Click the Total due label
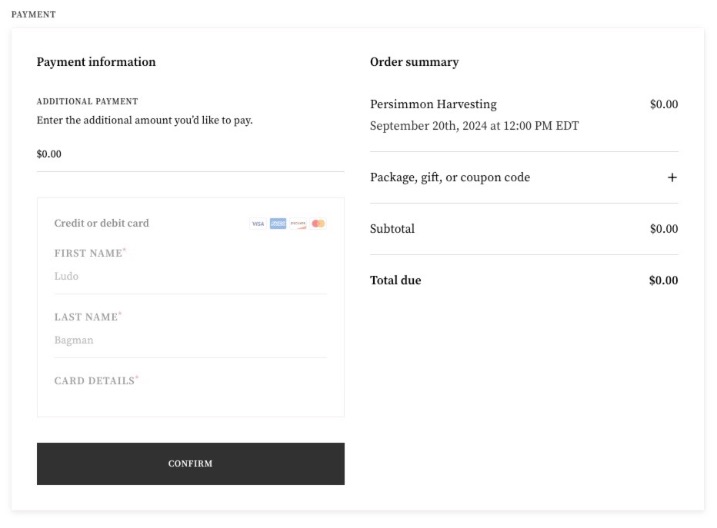The width and height of the screenshot is (717, 528). 395,281
